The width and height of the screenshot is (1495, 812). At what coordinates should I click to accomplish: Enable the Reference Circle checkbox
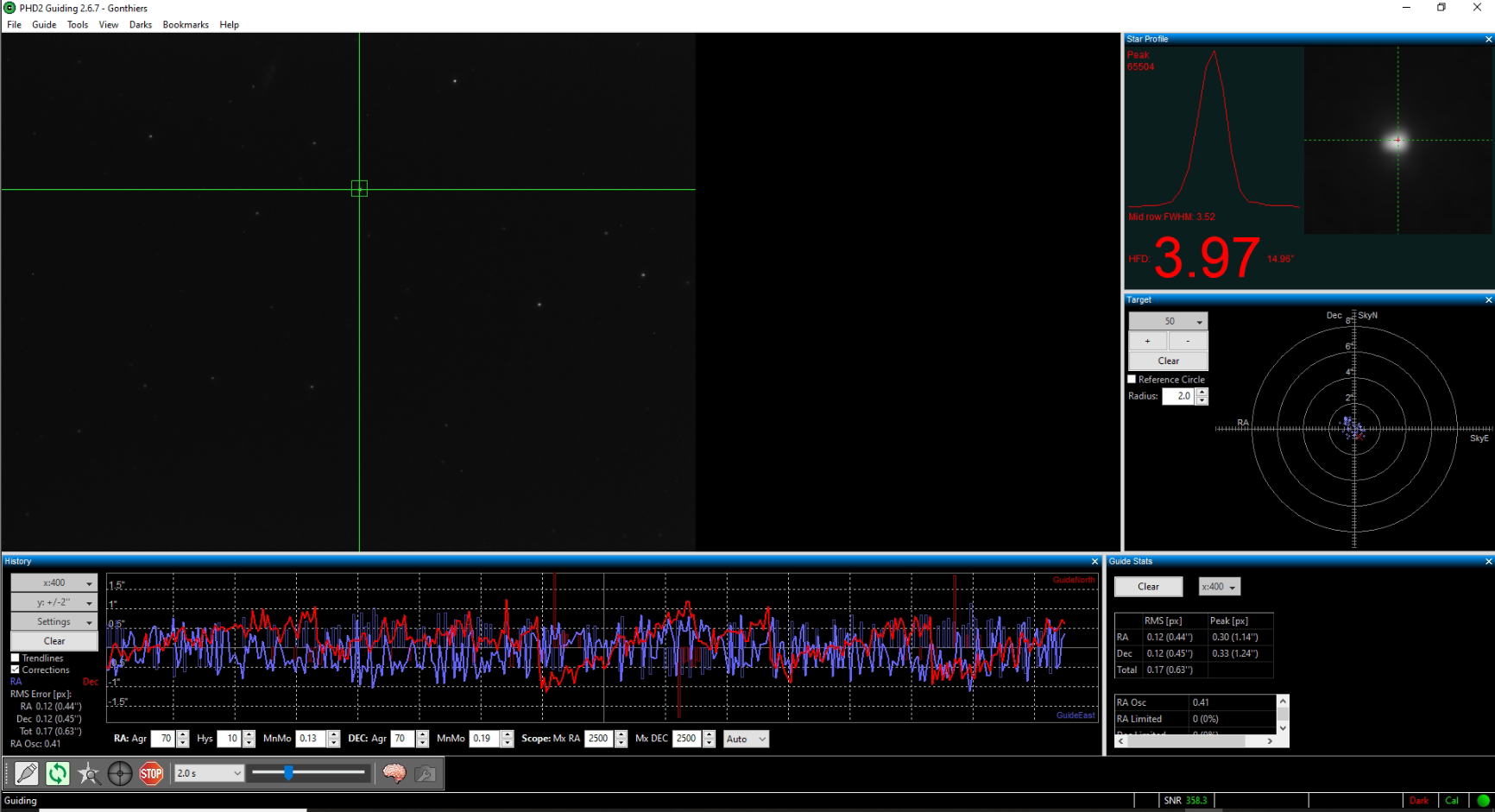click(1132, 379)
